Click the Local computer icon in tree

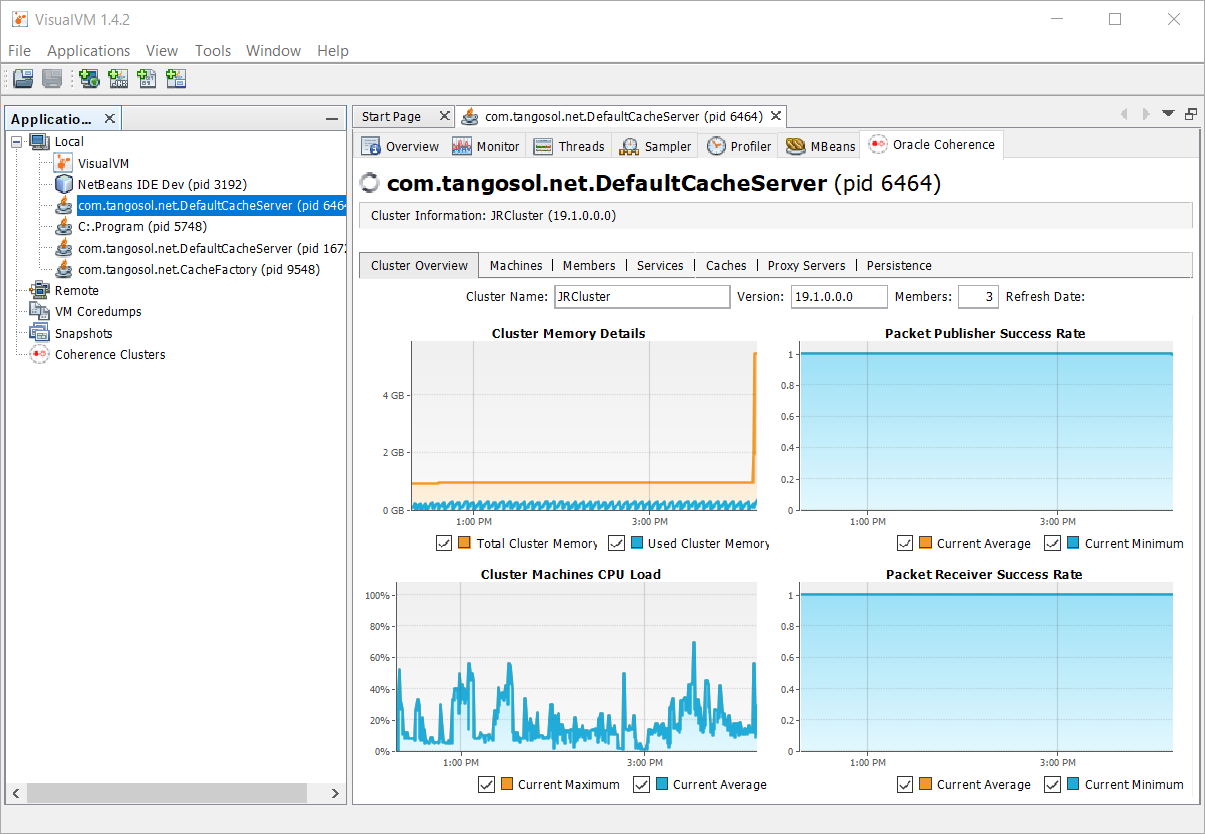pyautogui.click(x=39, y=141)
